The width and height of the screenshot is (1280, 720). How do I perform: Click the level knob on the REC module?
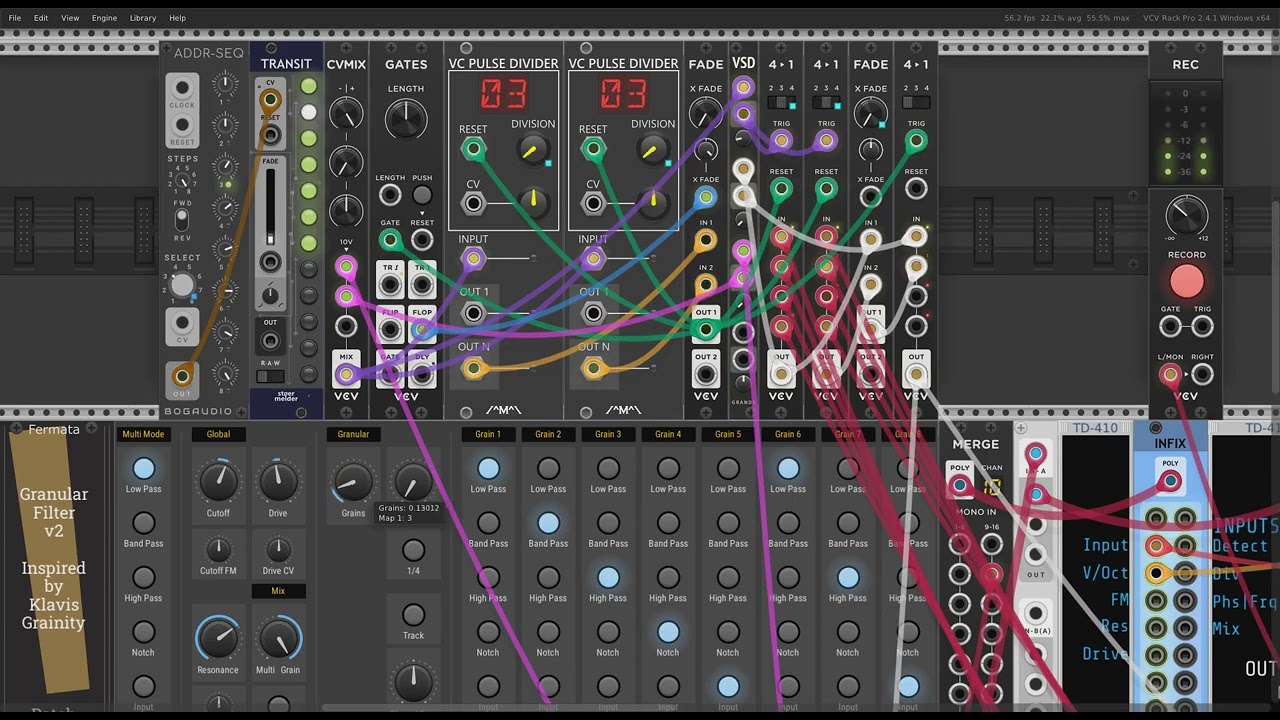pos(1186,214)
